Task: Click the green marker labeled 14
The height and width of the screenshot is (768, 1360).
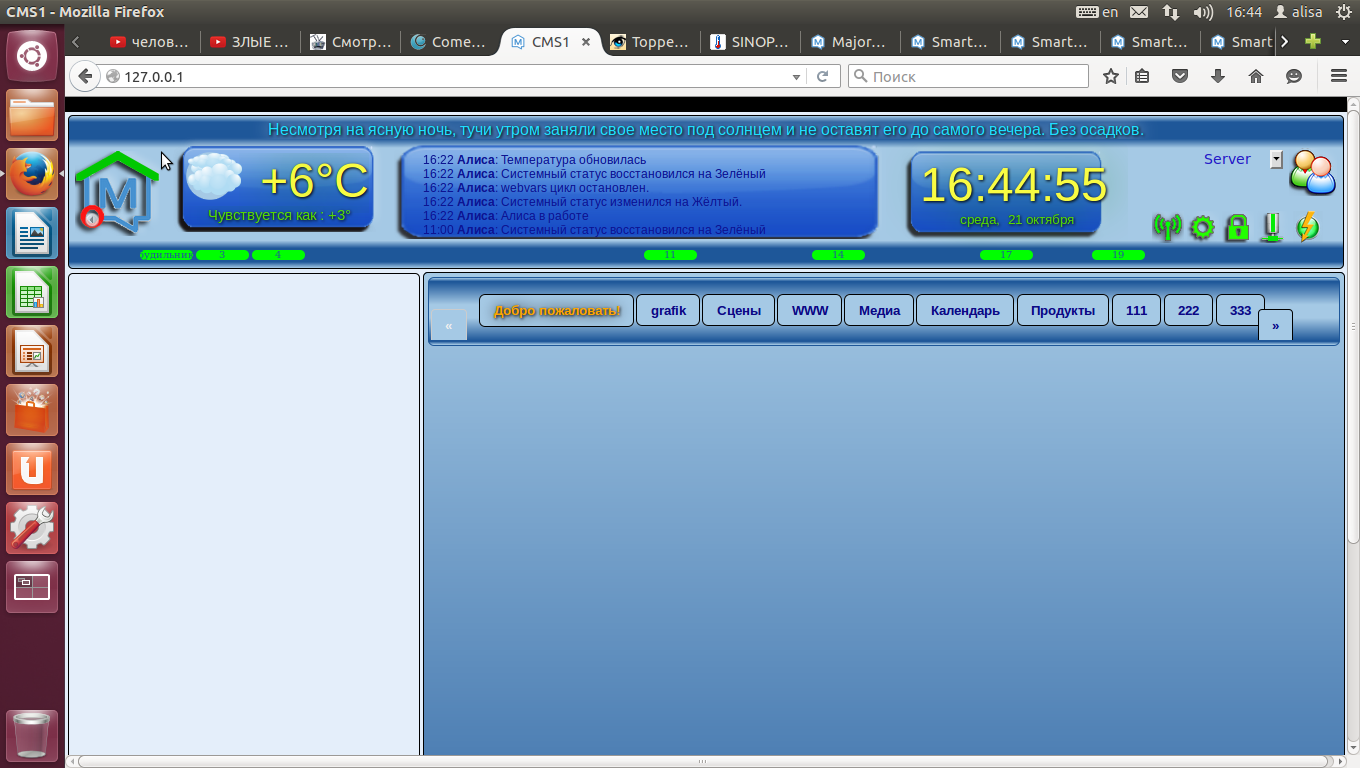Action: [x=838, y=255]
